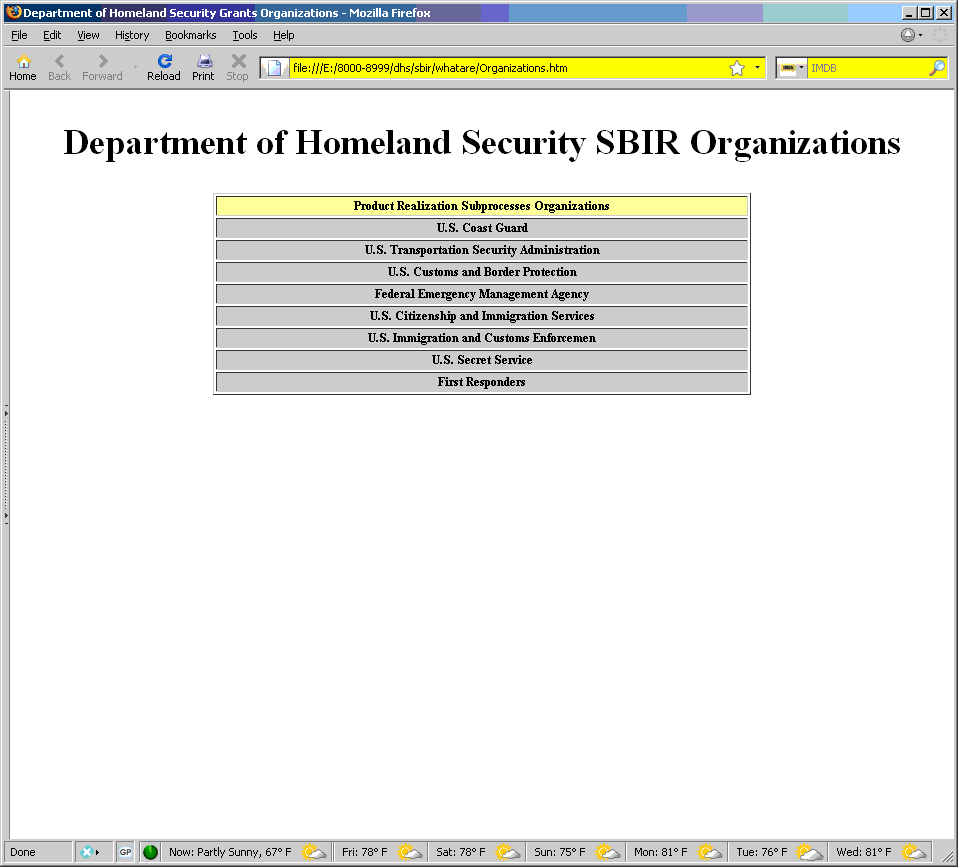Click 'Now: Partly Sunny, 67° F' text
This screenshot has width=958, height=867.
click(230, 852)
